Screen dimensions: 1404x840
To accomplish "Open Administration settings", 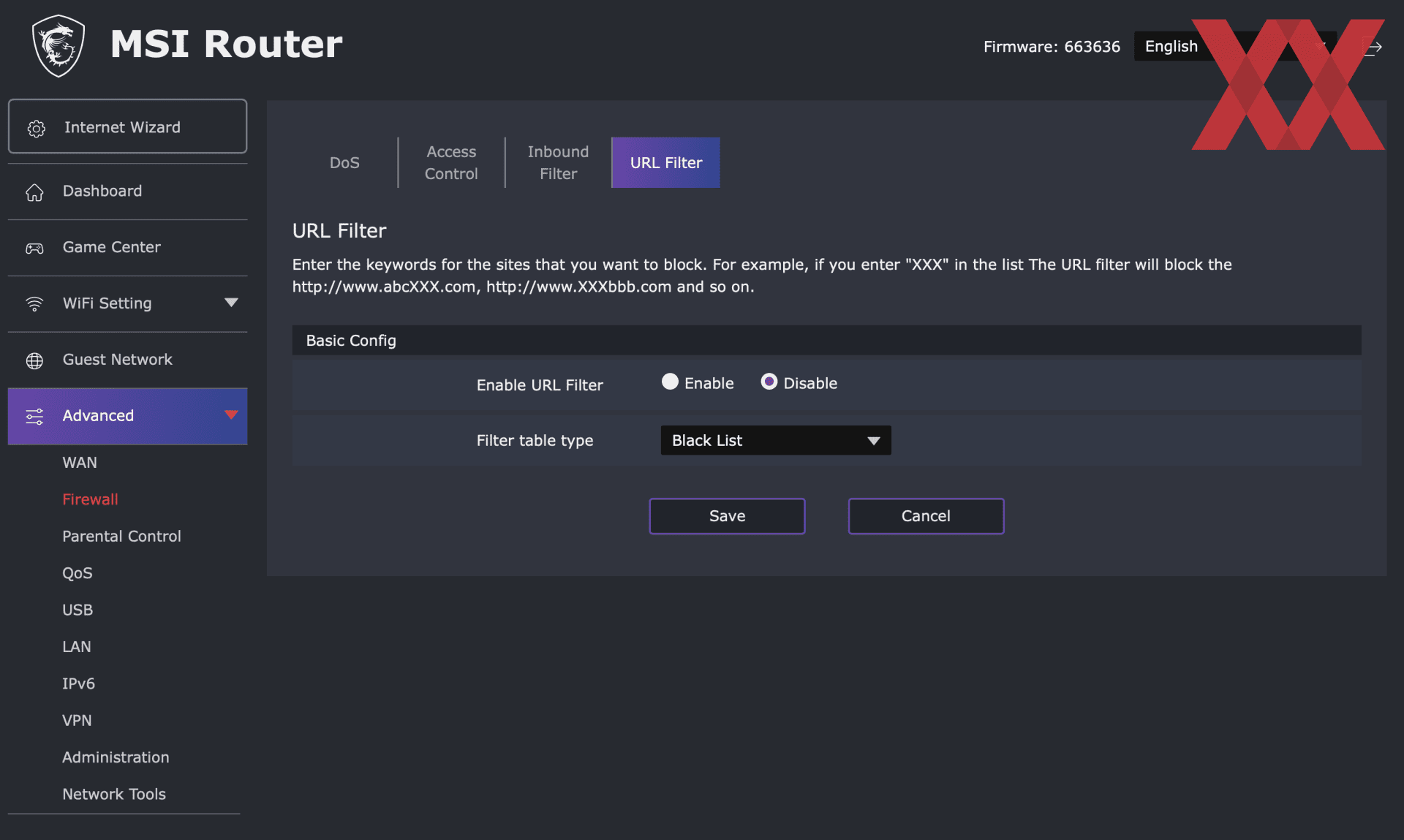I will click(x=116, y=757).
